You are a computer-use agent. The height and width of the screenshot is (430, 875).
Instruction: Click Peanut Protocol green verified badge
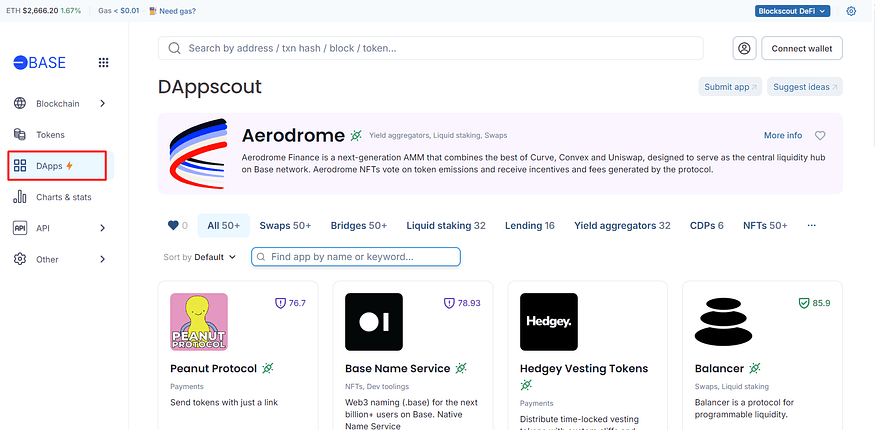268,369
